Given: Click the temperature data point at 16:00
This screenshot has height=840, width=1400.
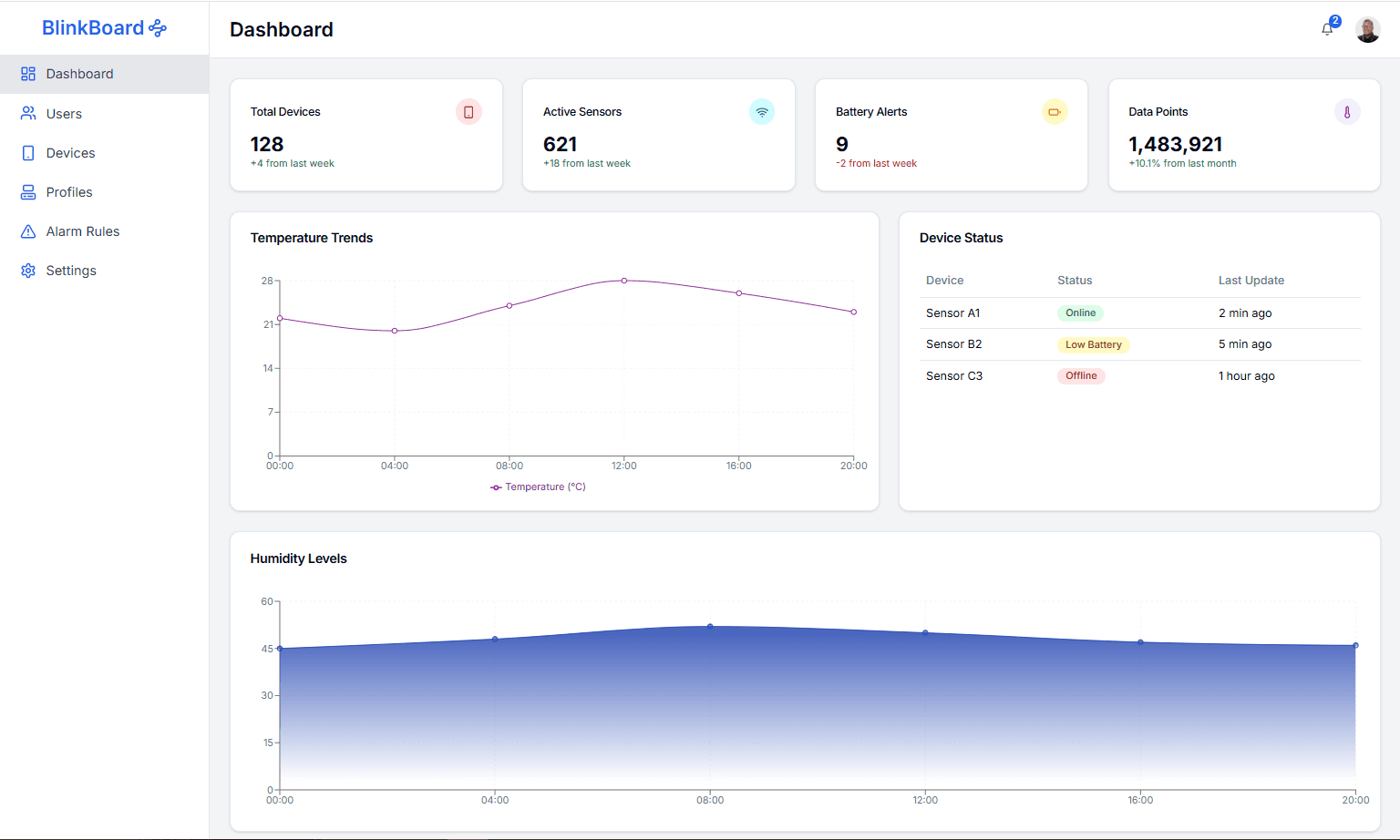Looking at the screenshot, I should tap(739, 293).
